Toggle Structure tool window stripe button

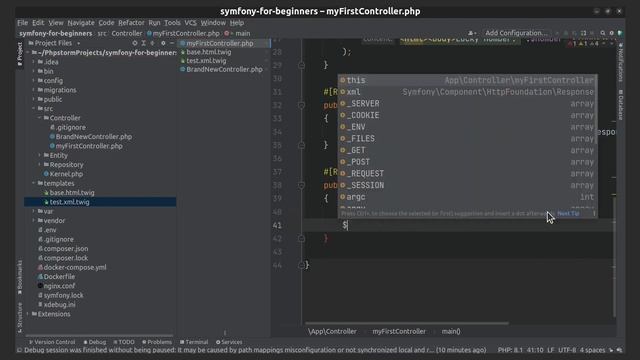point(20,318)
